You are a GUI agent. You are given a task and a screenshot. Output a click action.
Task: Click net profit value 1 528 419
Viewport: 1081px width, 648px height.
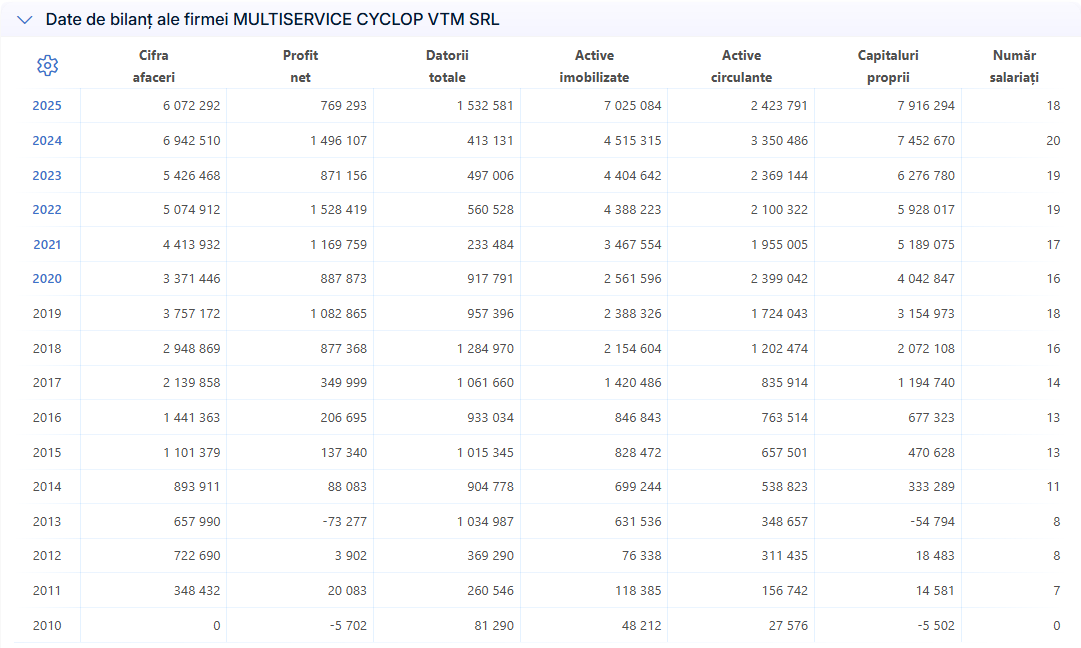coord(339,210)
